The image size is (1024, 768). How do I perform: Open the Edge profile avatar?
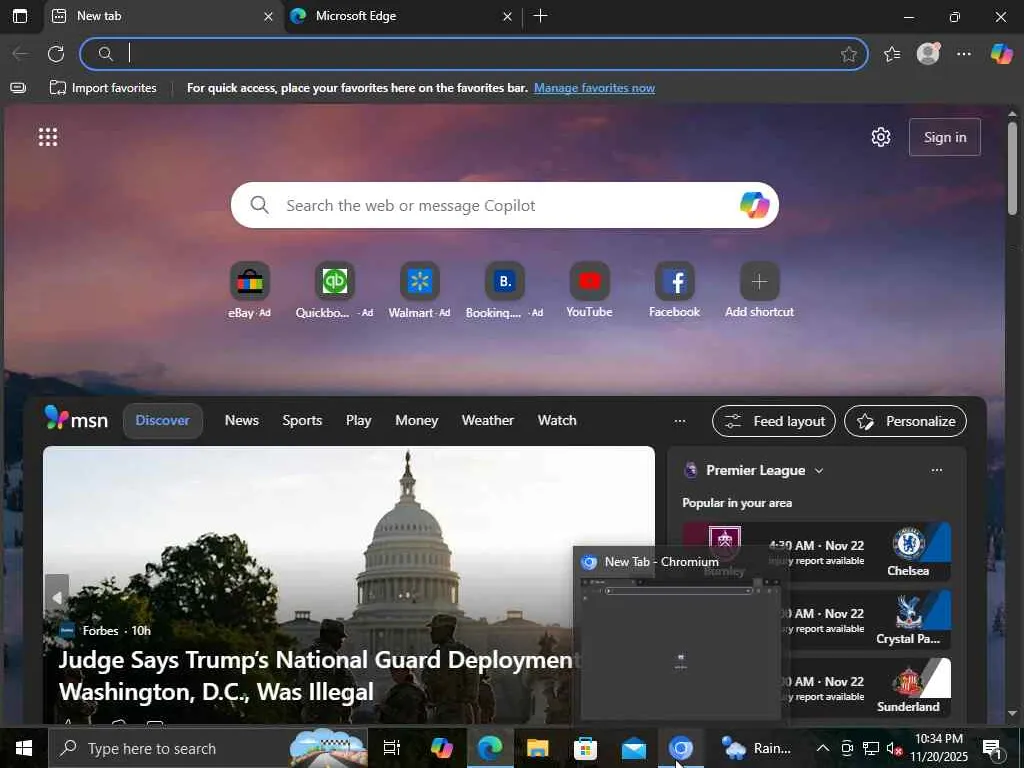pyautogui.click(x=928, y=54)
